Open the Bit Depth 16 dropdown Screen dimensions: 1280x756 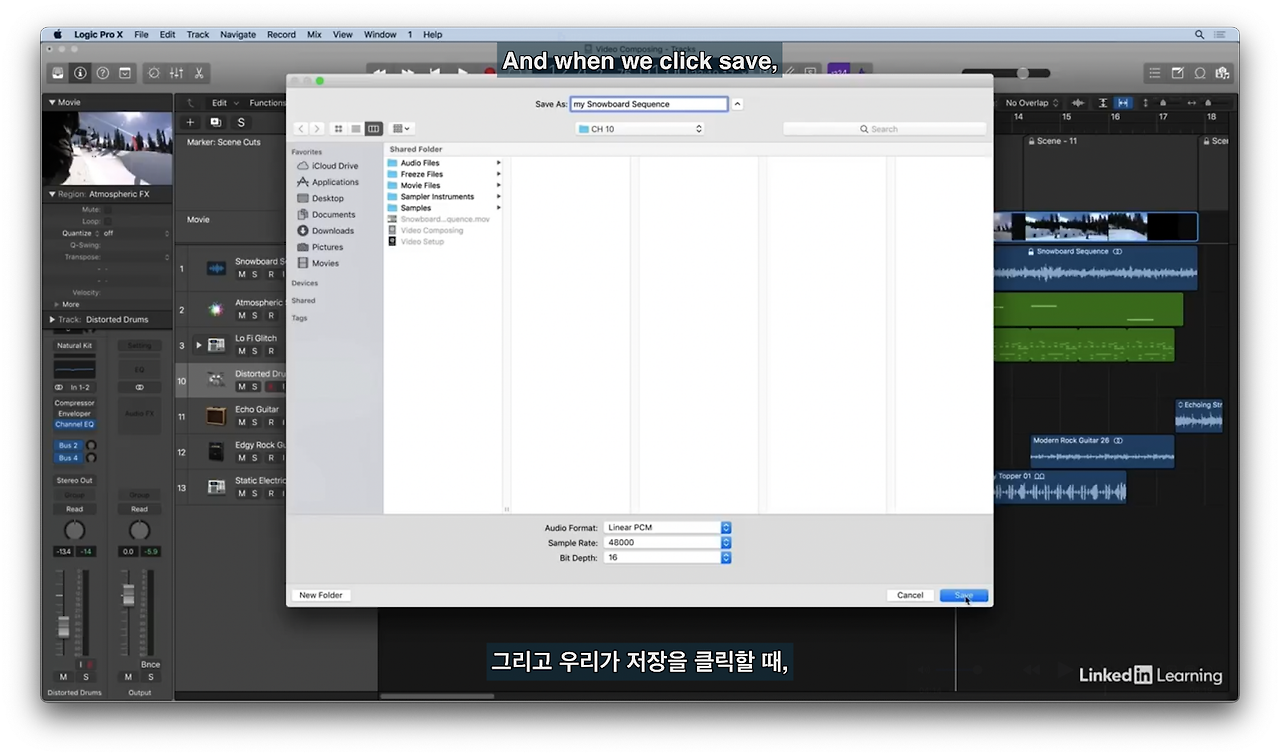point(668,557)
